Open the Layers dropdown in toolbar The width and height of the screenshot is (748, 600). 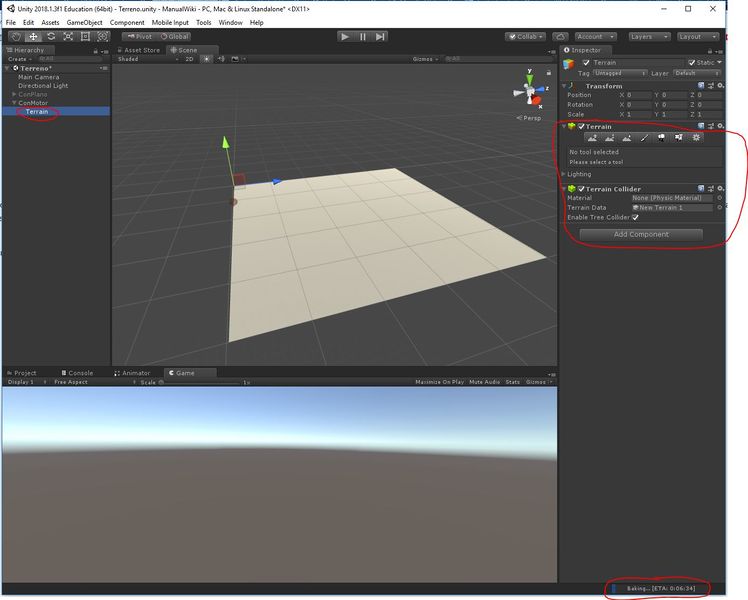(649, 37)
